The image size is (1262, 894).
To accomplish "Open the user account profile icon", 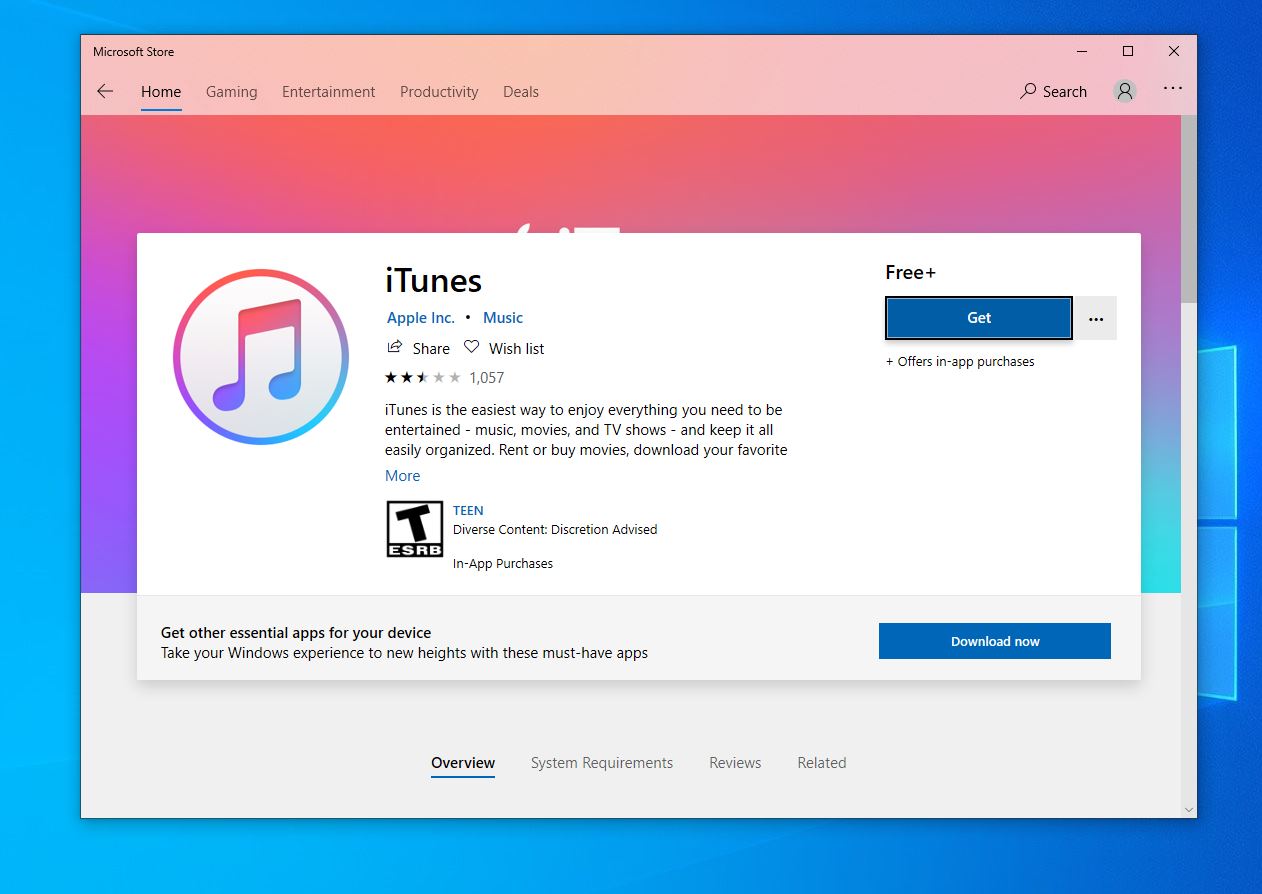I will click(x=1125, y=91).
